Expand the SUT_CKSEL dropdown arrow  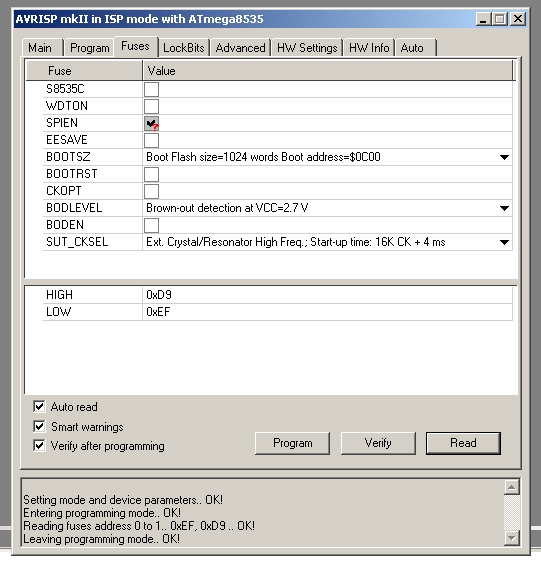[504, 242]
